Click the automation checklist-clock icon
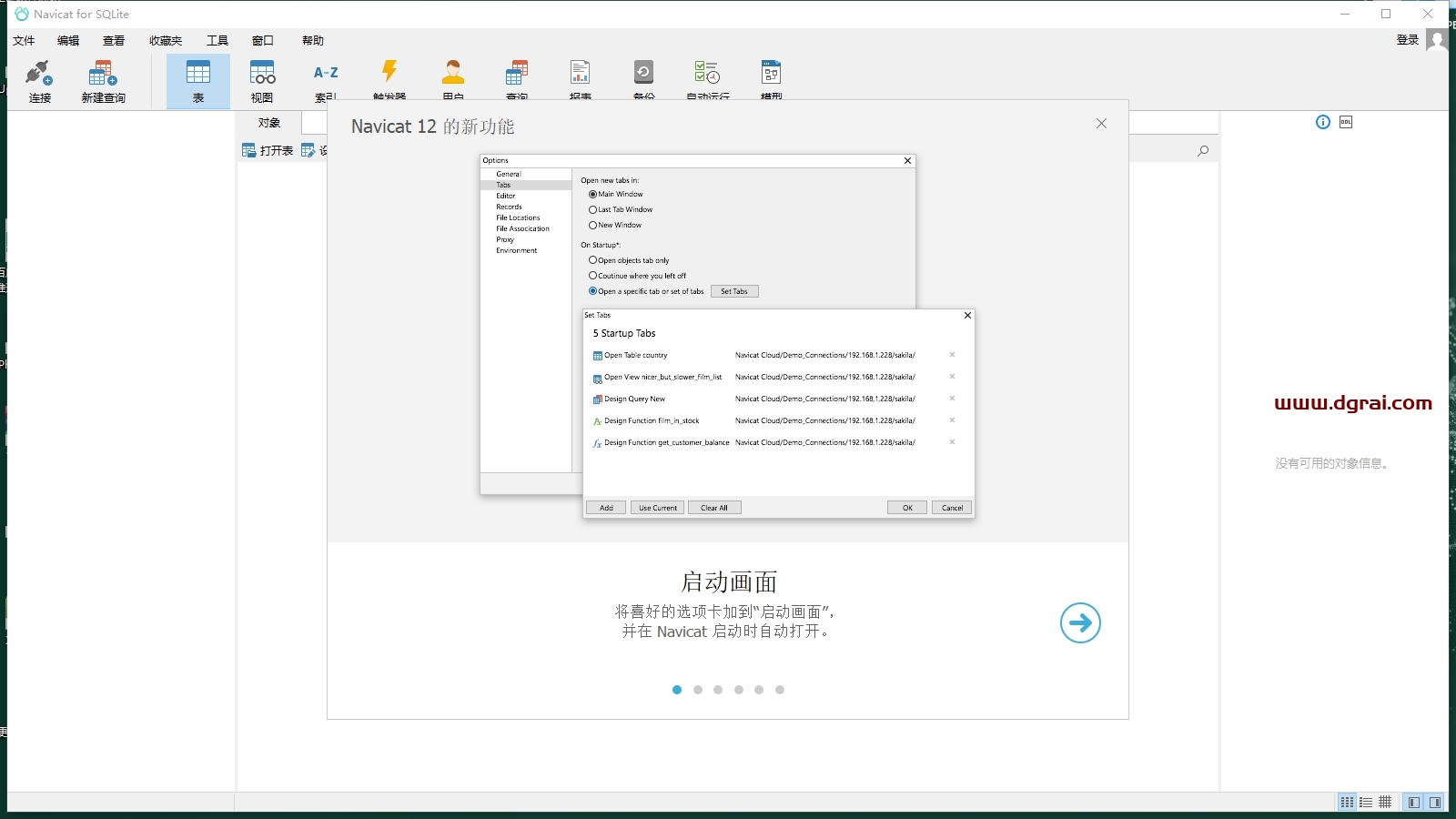 707,72
